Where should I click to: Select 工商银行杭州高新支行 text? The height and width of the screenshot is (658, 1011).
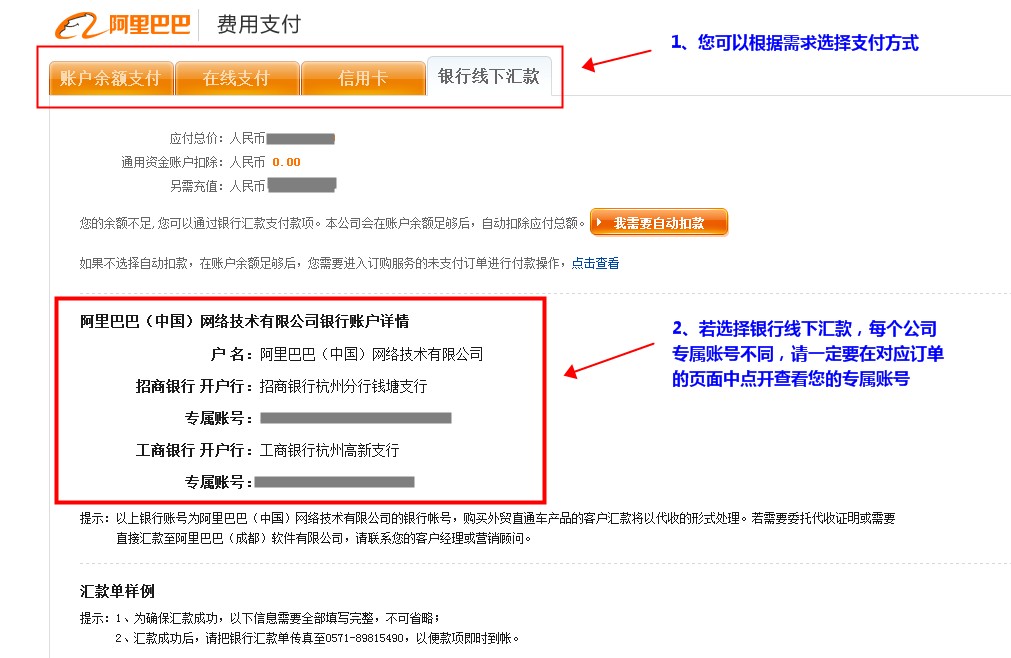[329, 450]
